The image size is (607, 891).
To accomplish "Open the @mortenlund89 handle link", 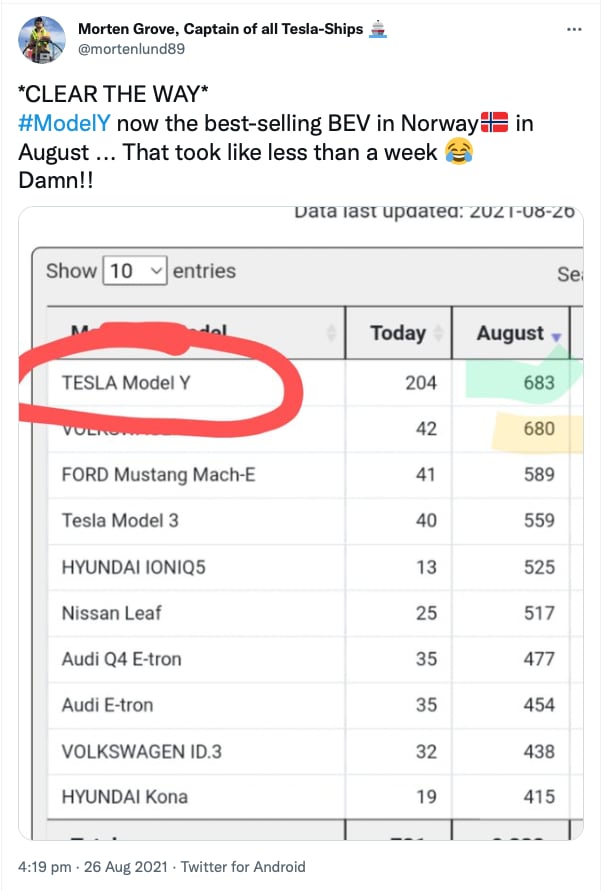I will pos(131,49).
